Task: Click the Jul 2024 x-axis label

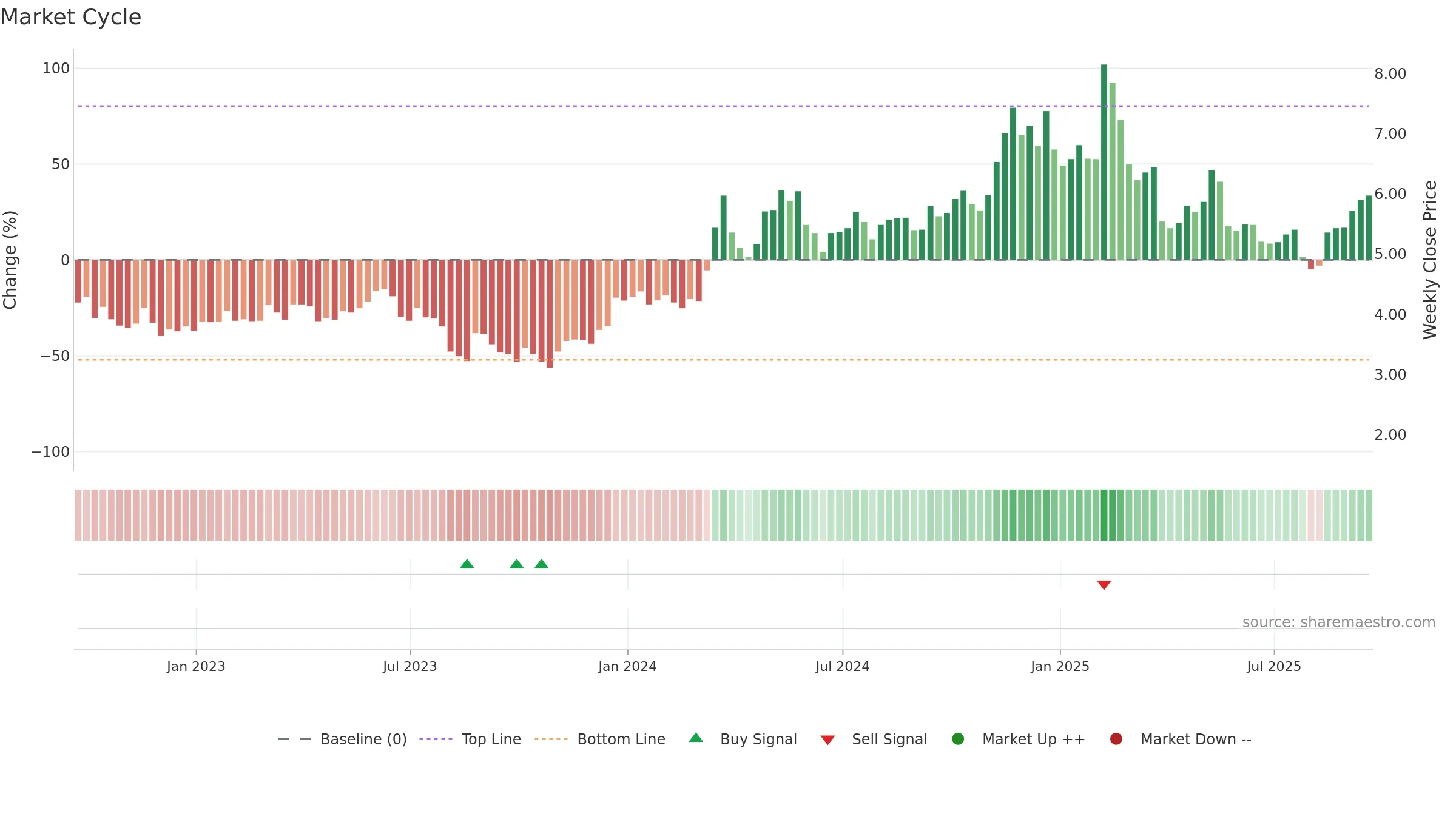Action: [x=843, y=667]
